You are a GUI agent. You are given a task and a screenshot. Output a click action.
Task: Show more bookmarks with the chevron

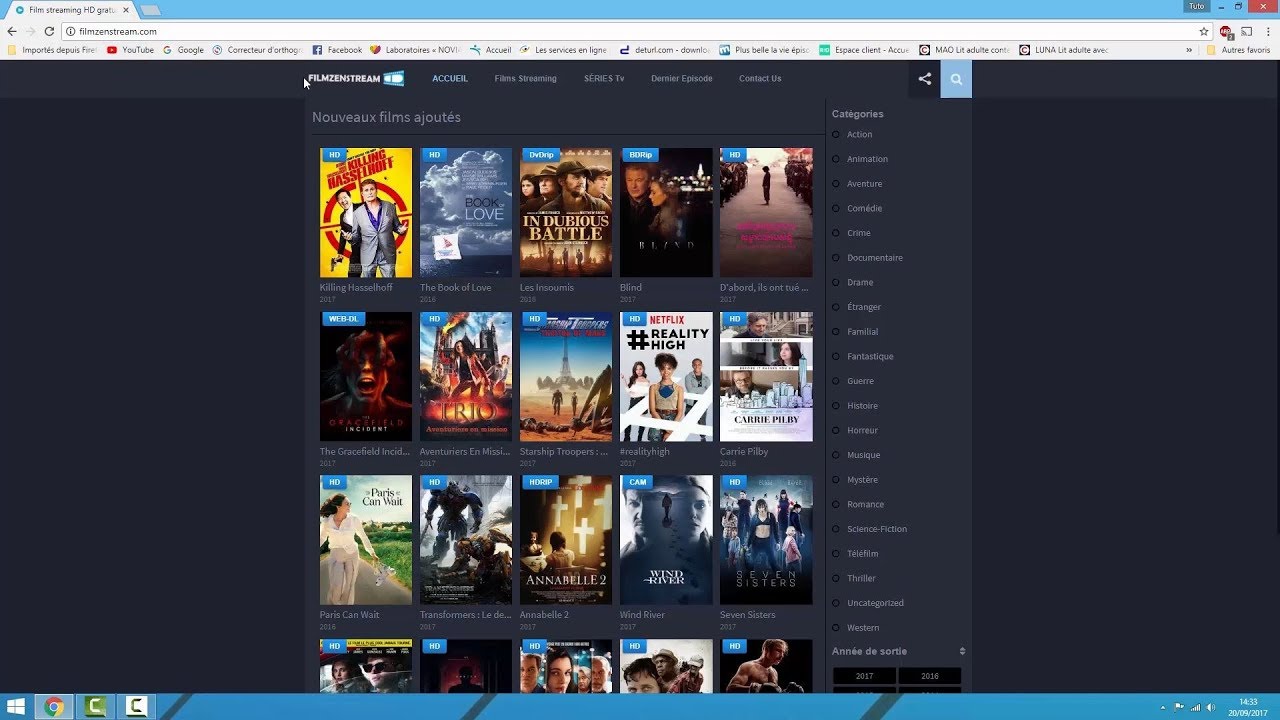(1189, 50)
